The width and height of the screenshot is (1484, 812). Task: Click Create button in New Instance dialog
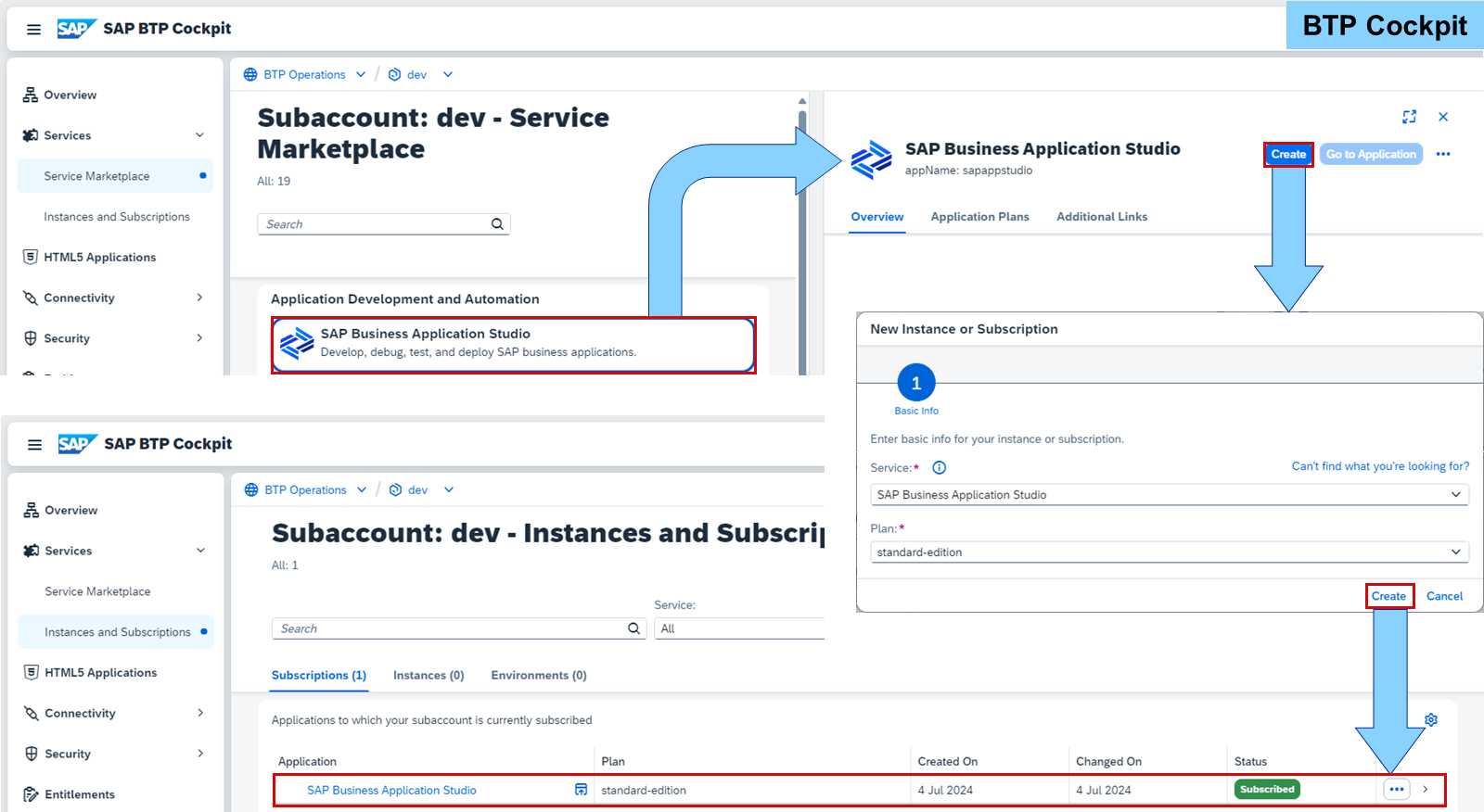1388,596
